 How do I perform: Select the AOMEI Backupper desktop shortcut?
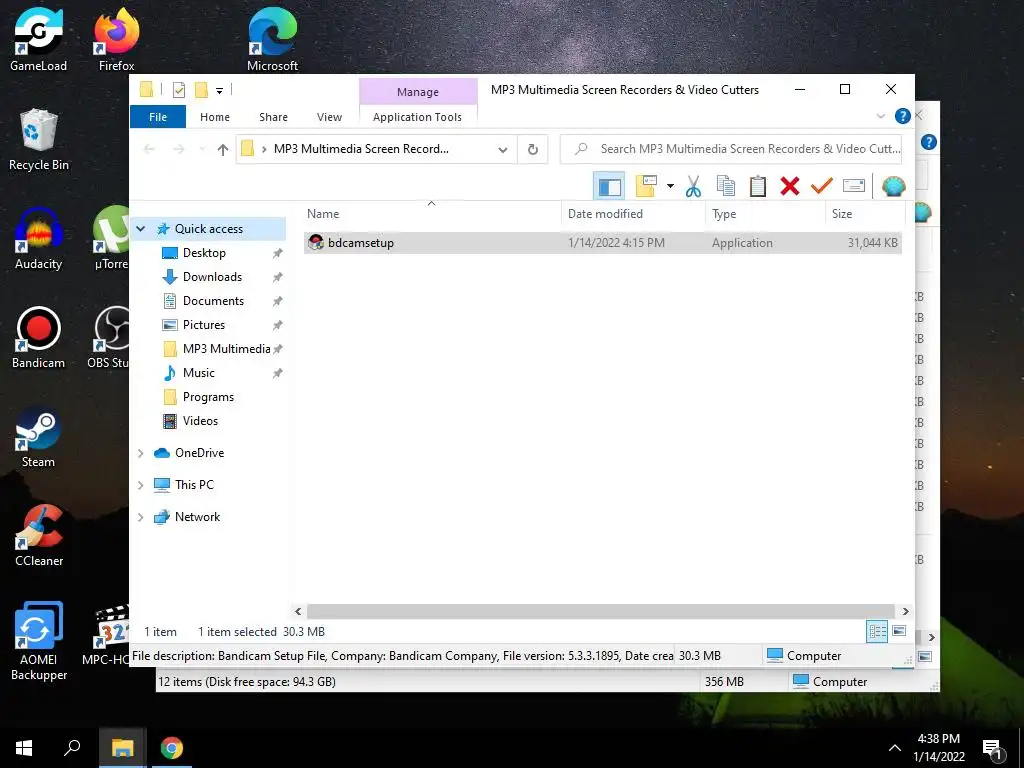[x=39, y=641]
